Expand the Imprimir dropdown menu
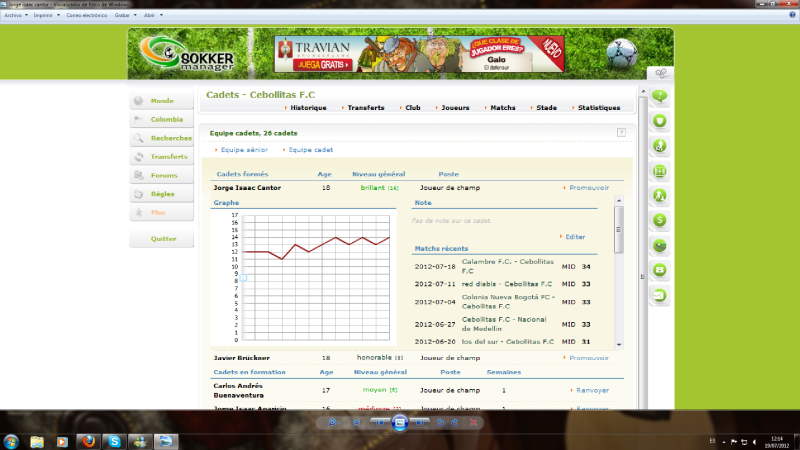This screenshot has width=800, height=450. click(46, 16)
